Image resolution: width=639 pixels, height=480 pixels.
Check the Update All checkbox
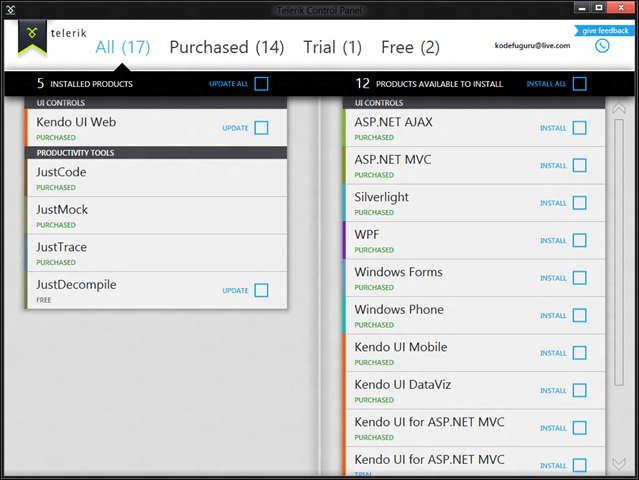pyautogui.click(x=261, y=84)
